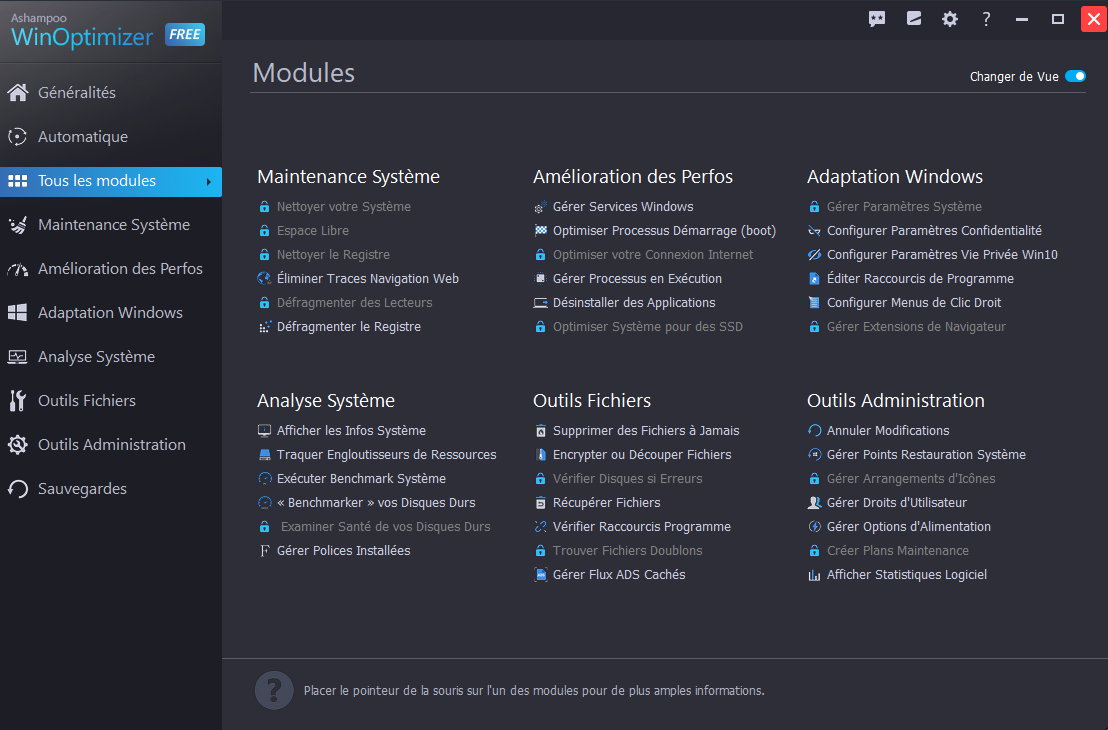Toggle the Changer de Vue switch
Image resolution: width=1108 pixels, height=730 pixels.
1075,77
